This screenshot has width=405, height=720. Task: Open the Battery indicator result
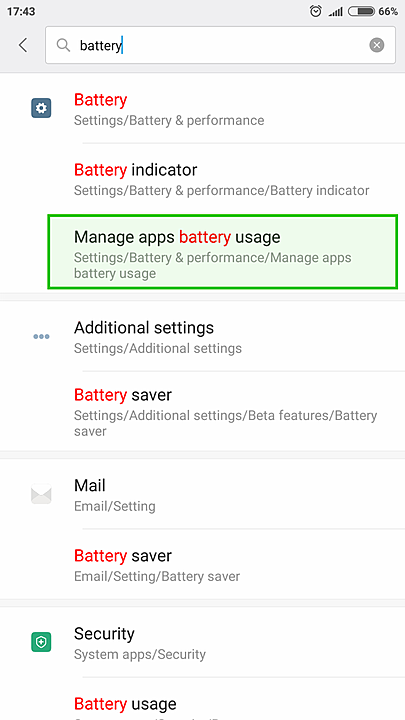tap(202, 179)
